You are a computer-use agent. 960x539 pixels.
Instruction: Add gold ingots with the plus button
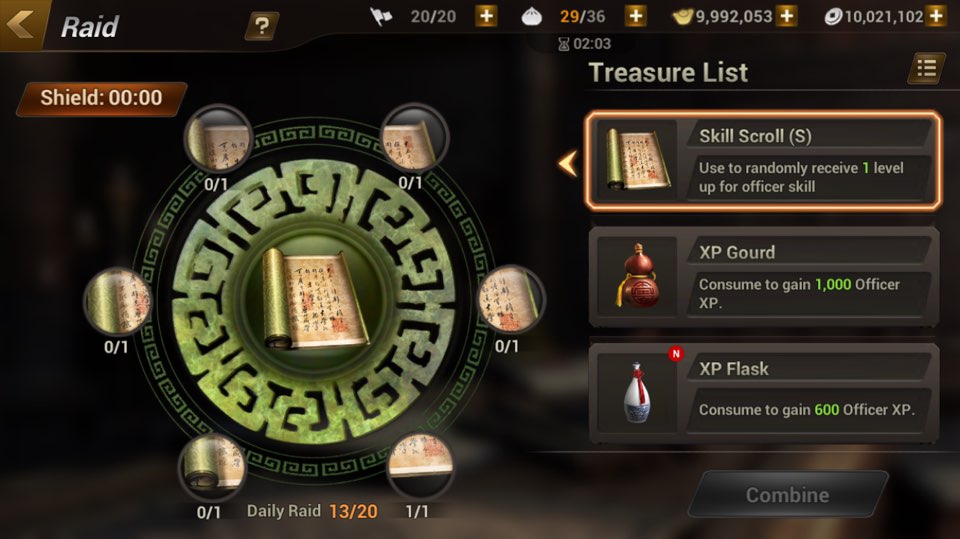point(786,16)
